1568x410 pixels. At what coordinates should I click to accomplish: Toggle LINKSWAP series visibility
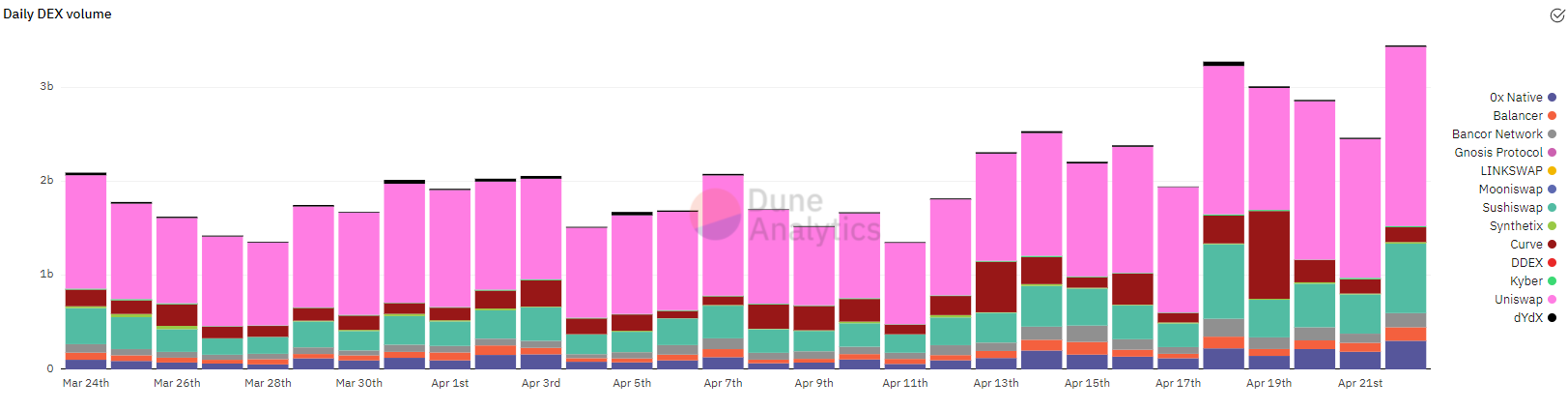point(1511,171)
